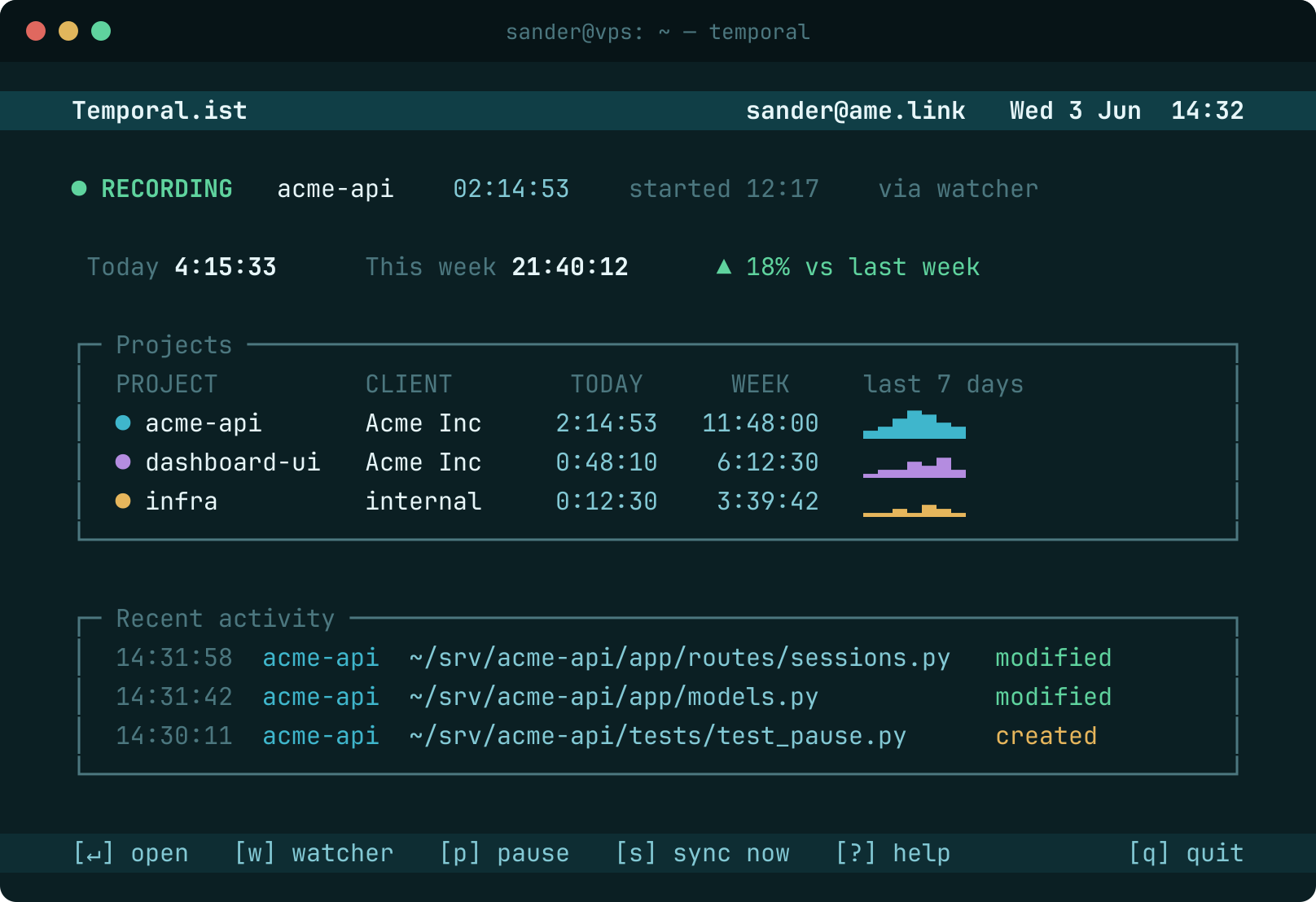Click sander@ame.link account label
This screenshot has height=902, width=1316.
coord(856,111)
